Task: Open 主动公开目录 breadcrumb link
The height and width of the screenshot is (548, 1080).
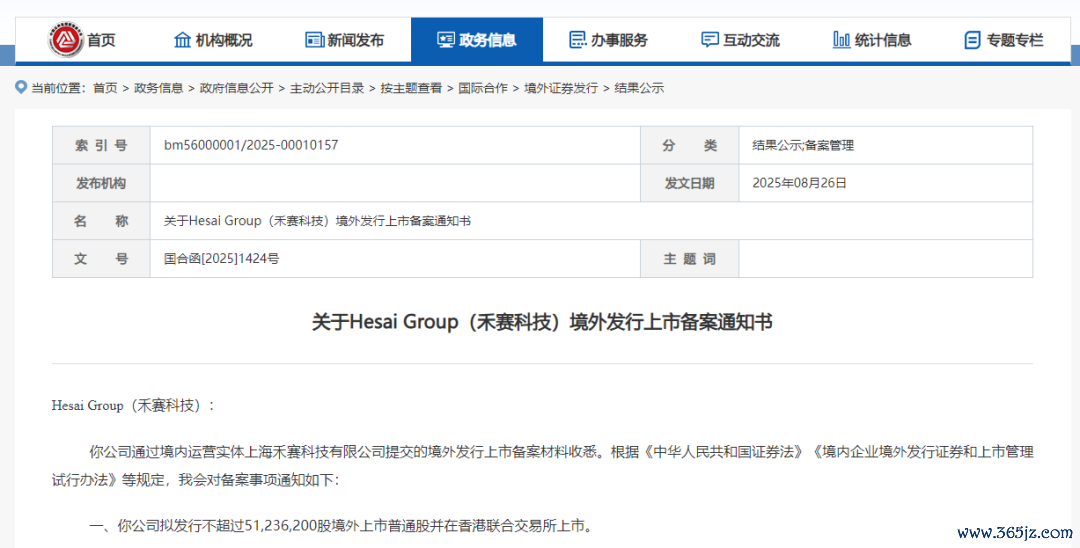Action: pyautogui.click(x=327, y=88)
